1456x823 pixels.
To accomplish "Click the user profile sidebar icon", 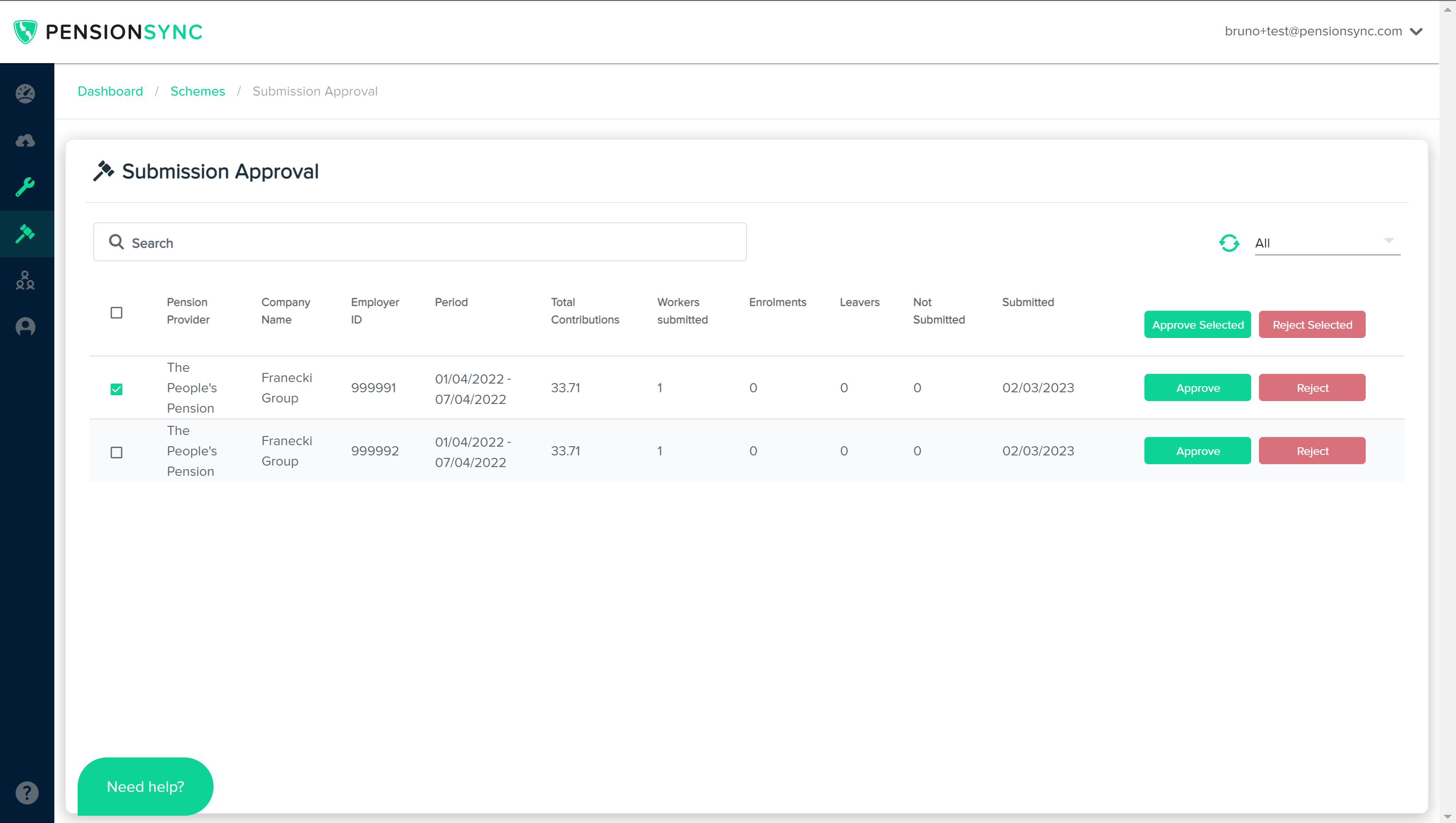I will click(x=25, y=327).
